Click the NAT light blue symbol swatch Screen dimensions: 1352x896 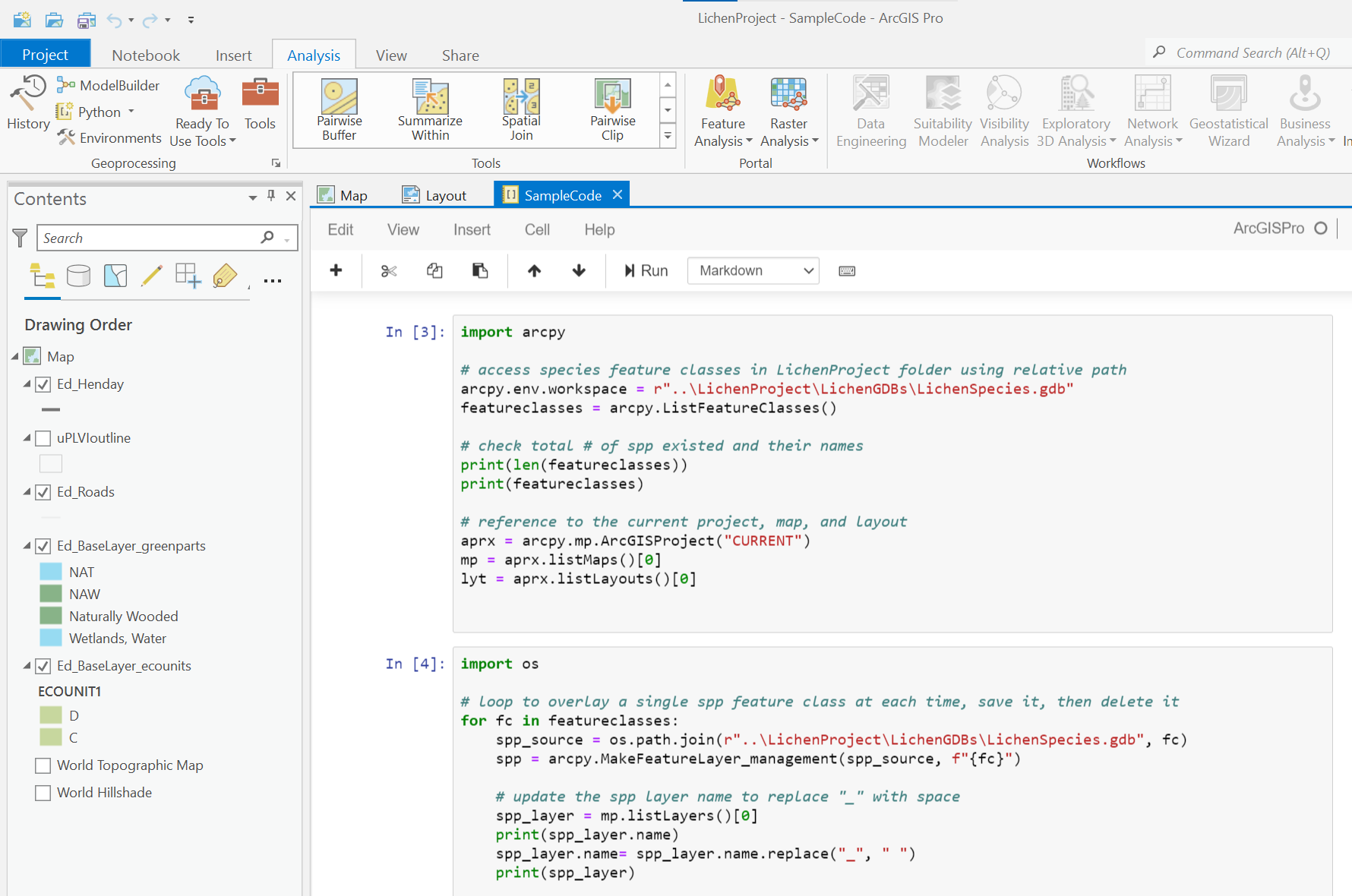pyautogui.click(x=51, y=572)
